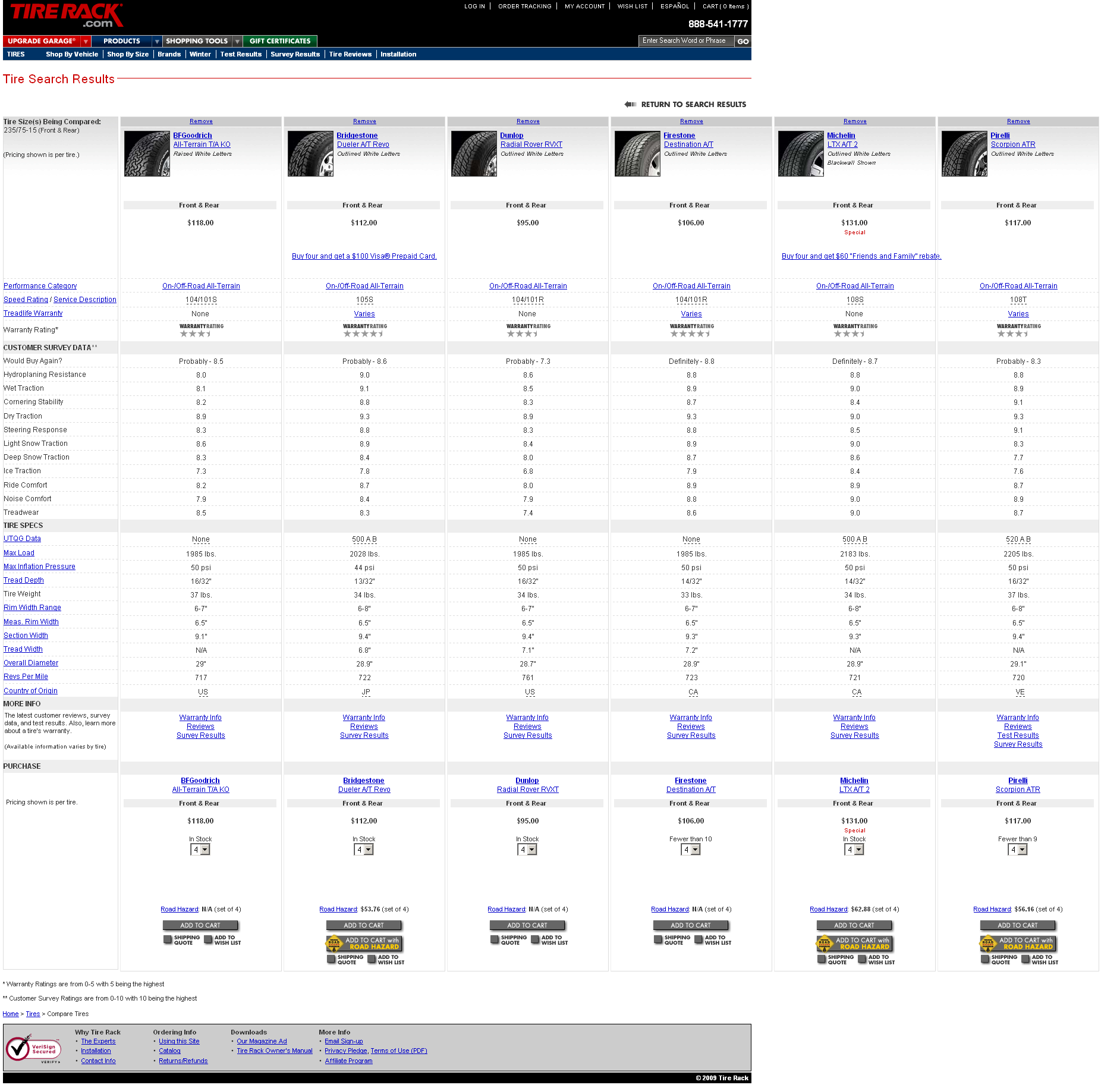1120x1088 pixels.
Task: Click Add to Wish List for Dunlop
Action: [550, 940]
